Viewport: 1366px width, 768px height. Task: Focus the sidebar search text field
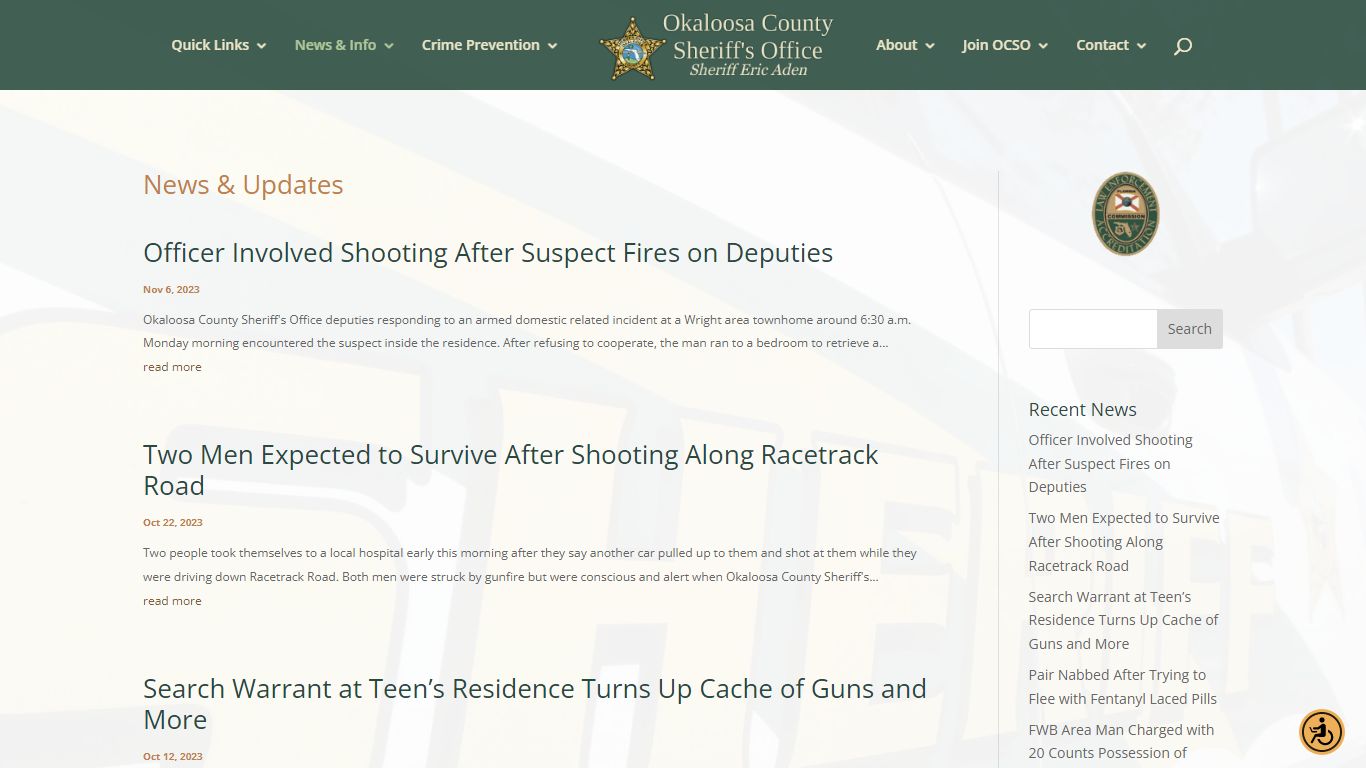[x=1093, y=329]
